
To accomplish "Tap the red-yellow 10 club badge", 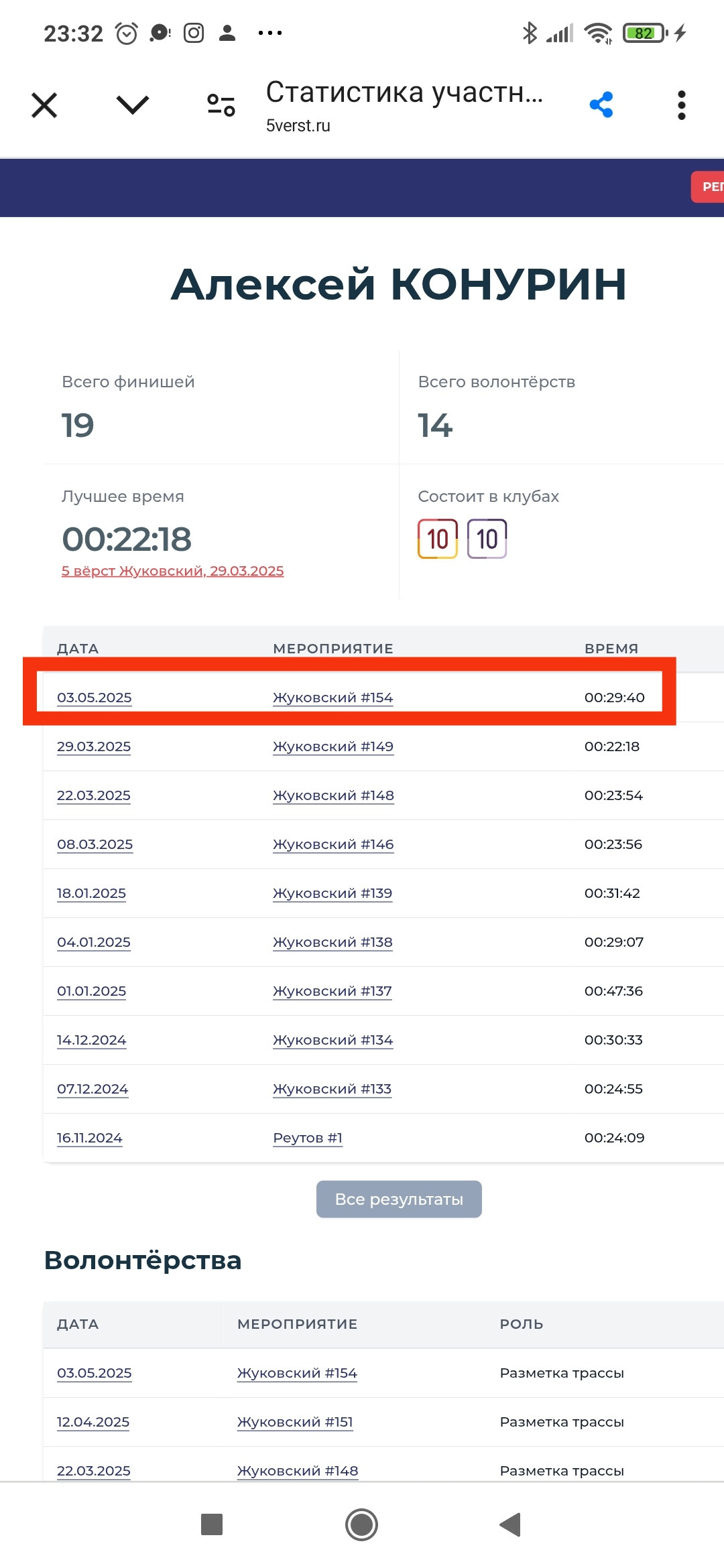I will click(438, 539).
